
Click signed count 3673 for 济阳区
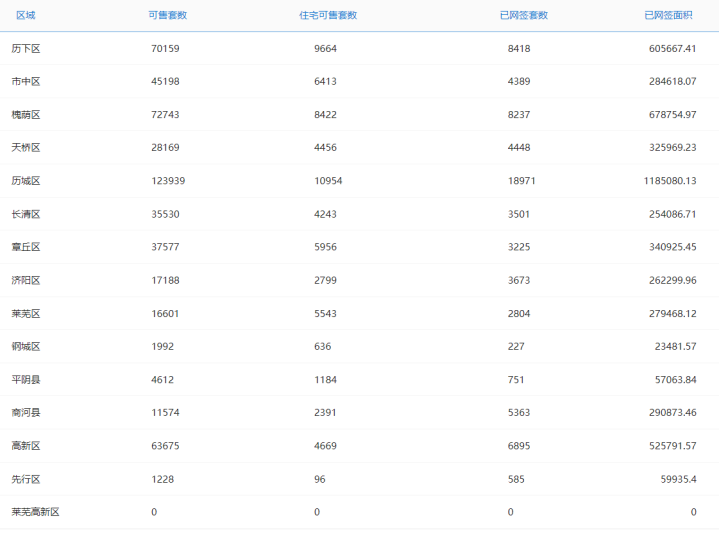click(x=519, y=281)
